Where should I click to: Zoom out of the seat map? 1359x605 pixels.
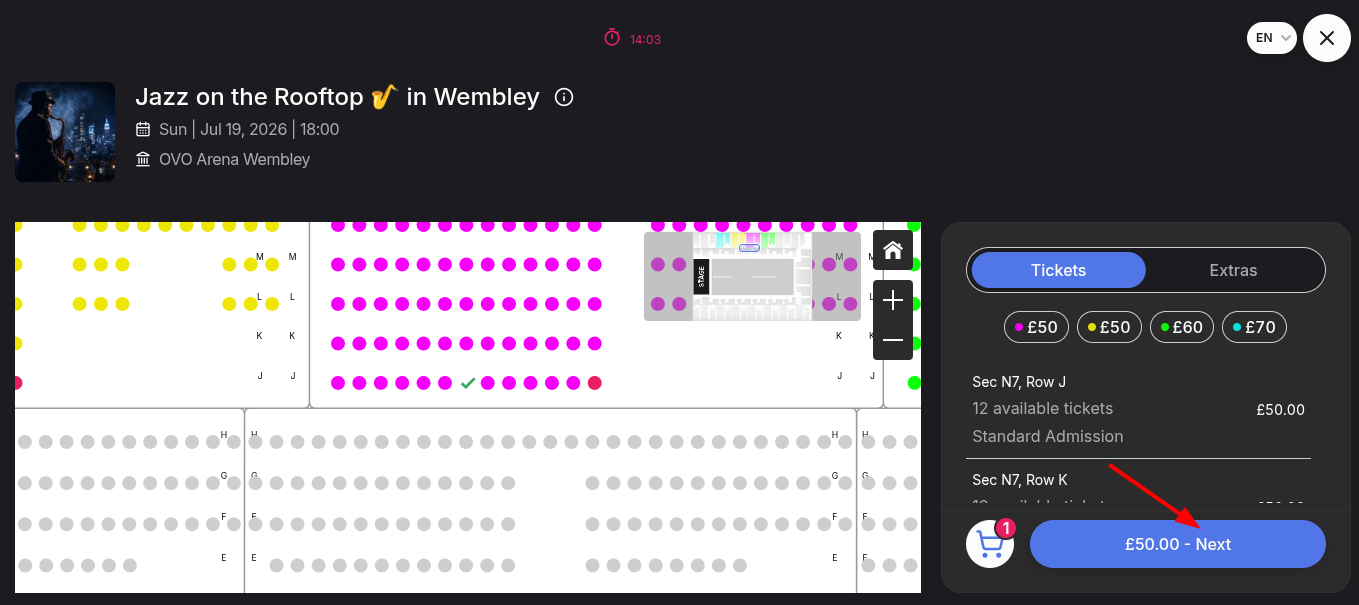[x=893, y=340]
